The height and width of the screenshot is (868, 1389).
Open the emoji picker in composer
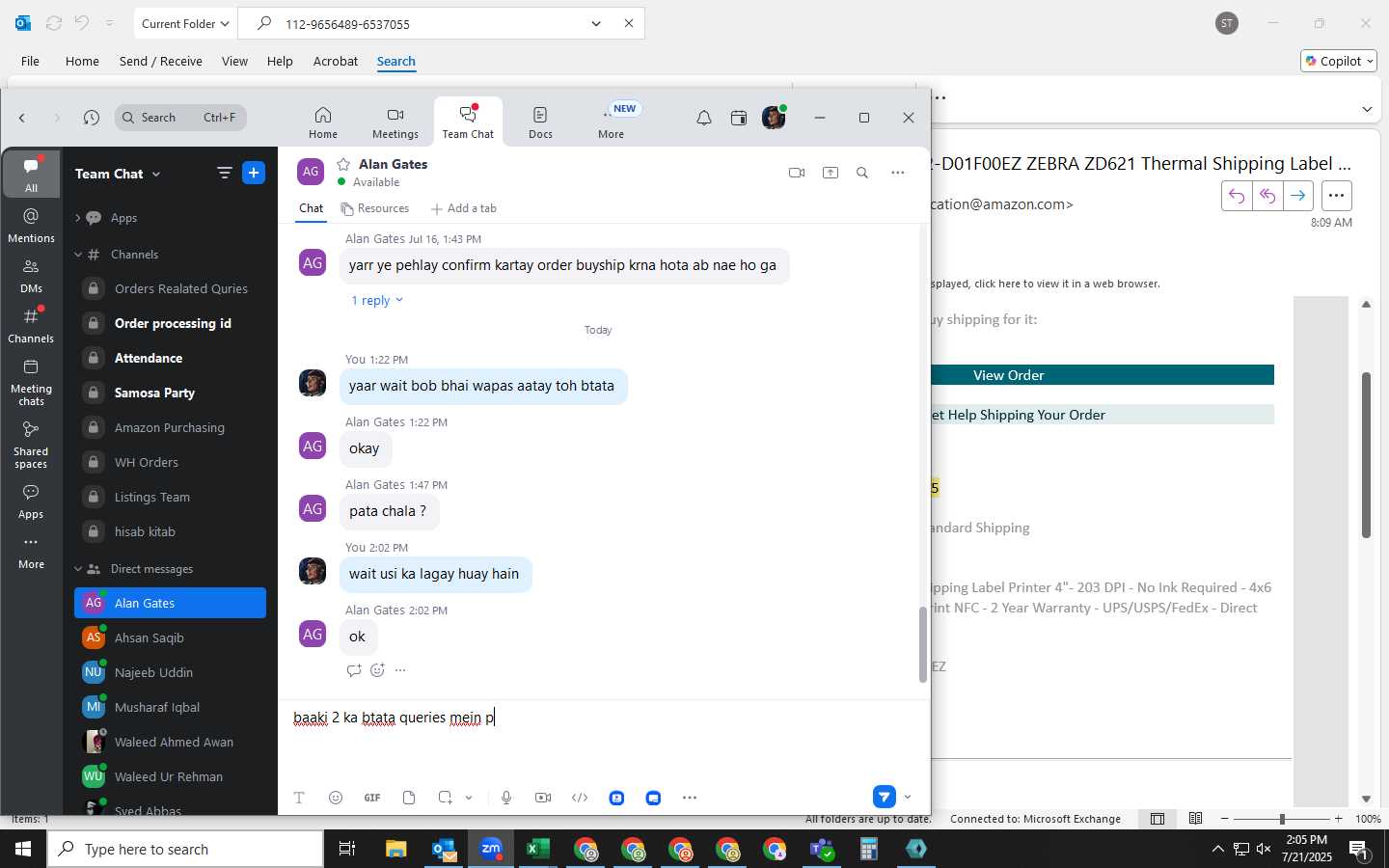[336, 798]
